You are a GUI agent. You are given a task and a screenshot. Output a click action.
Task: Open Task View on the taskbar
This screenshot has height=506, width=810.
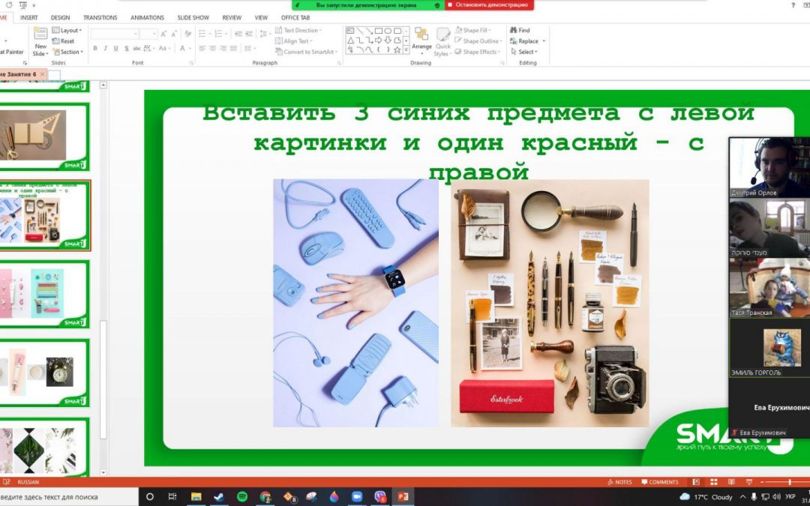click(x=173, y=497)
